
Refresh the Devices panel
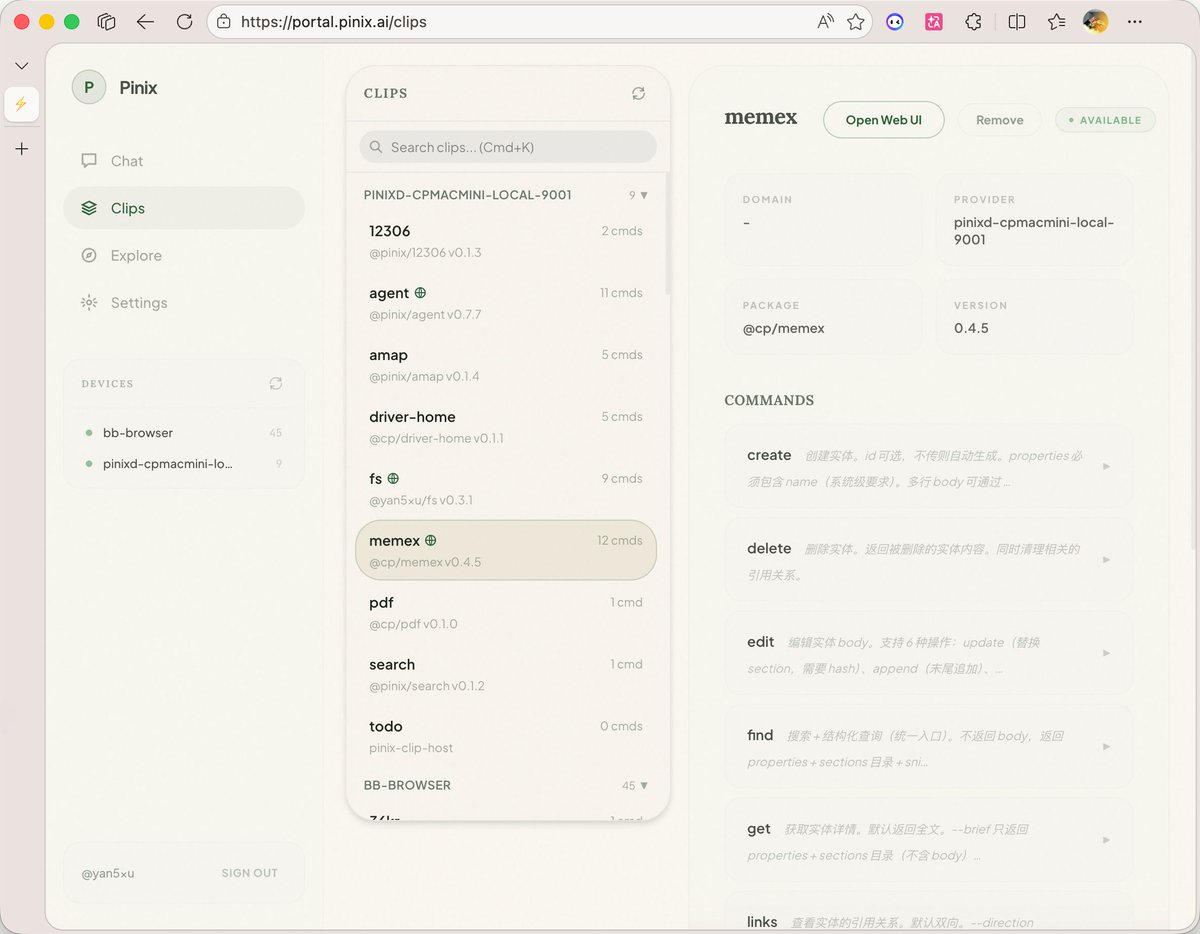[276, 383]
